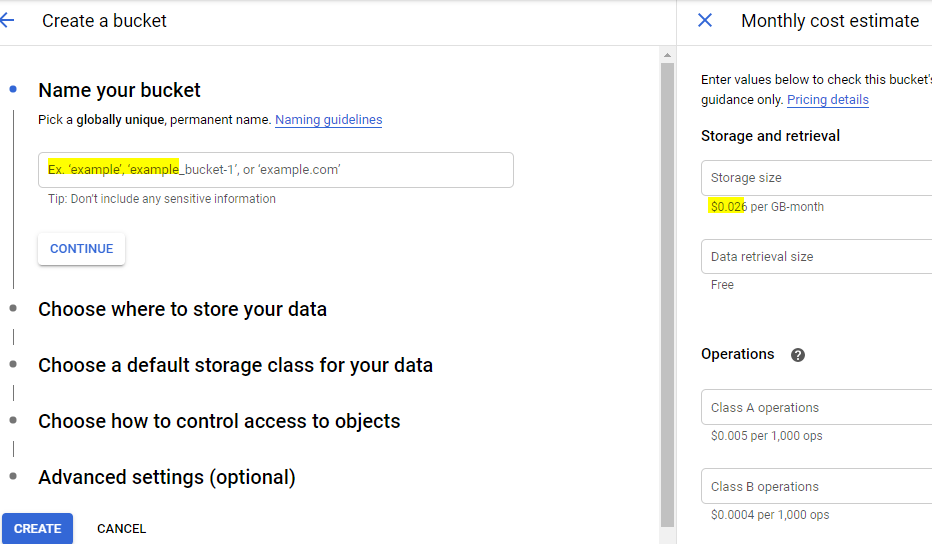Expand Choose how to control access section
This screenshot has width=932, height=544.
point(219,421)
